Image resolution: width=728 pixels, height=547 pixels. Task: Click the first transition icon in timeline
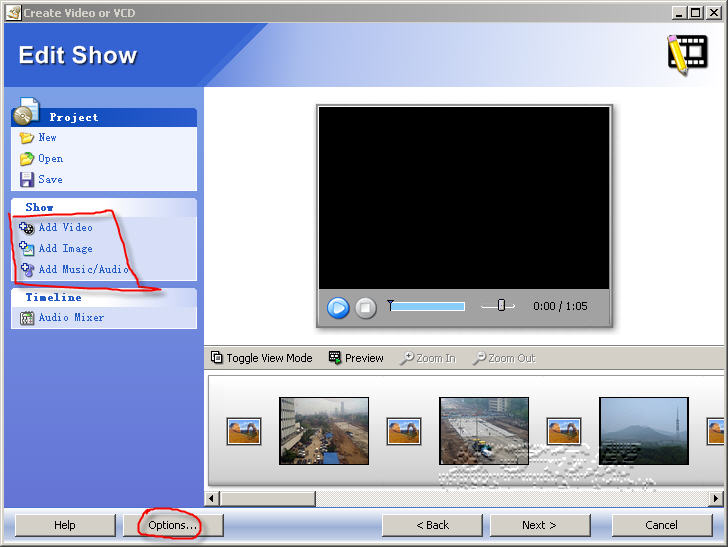pos(244,431)
